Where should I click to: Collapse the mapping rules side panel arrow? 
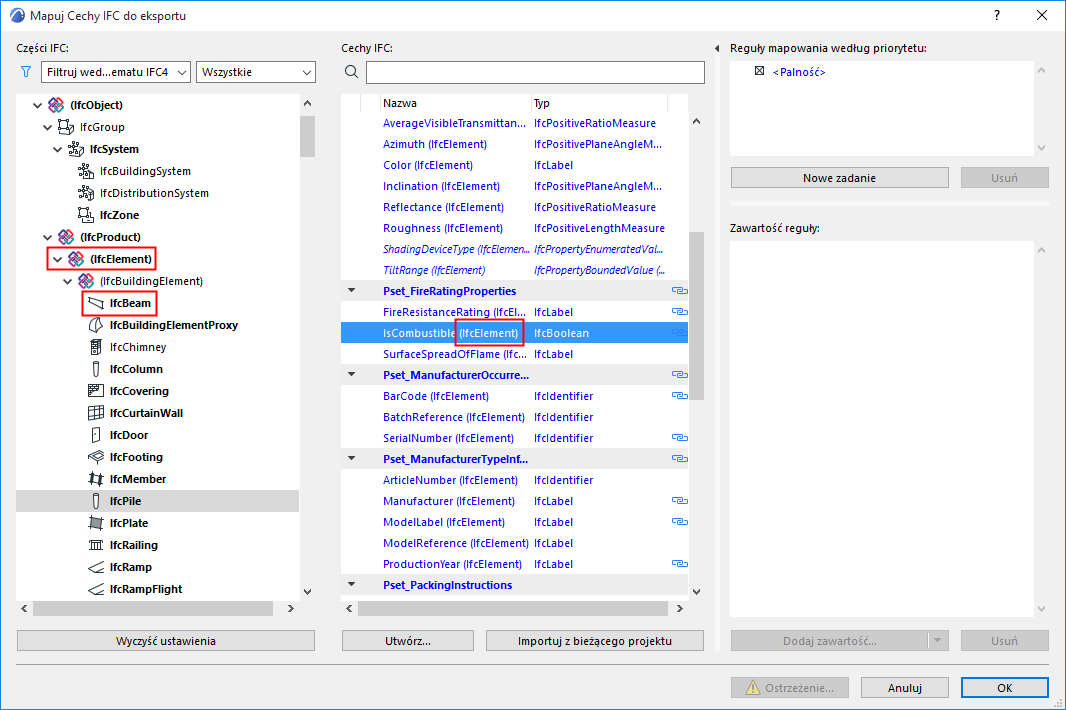[x=717, y=48]
